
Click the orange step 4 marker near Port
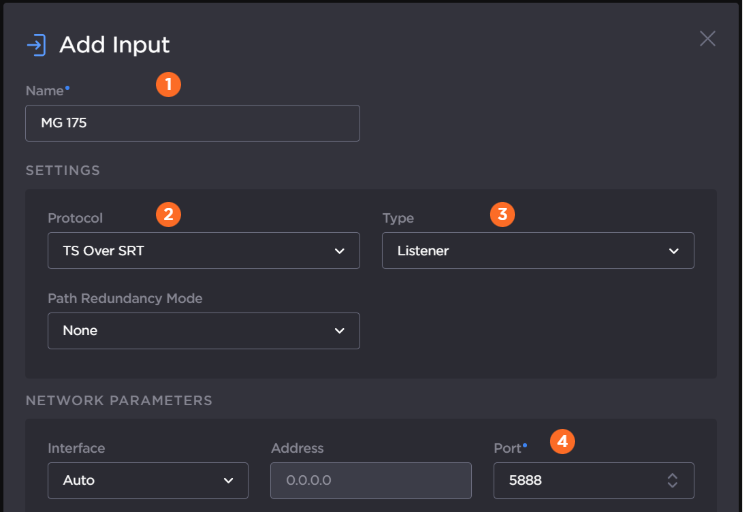click(563, 441)
